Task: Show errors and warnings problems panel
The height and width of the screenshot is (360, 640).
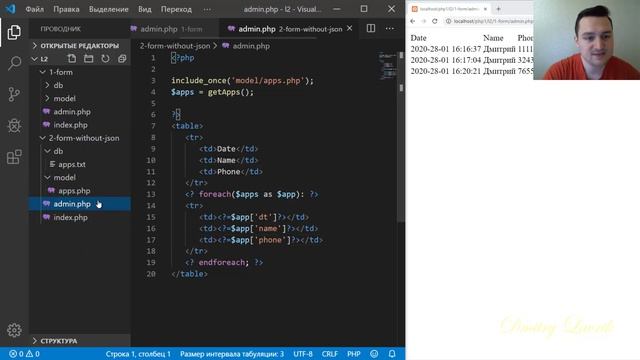Action: pos(24,354)
